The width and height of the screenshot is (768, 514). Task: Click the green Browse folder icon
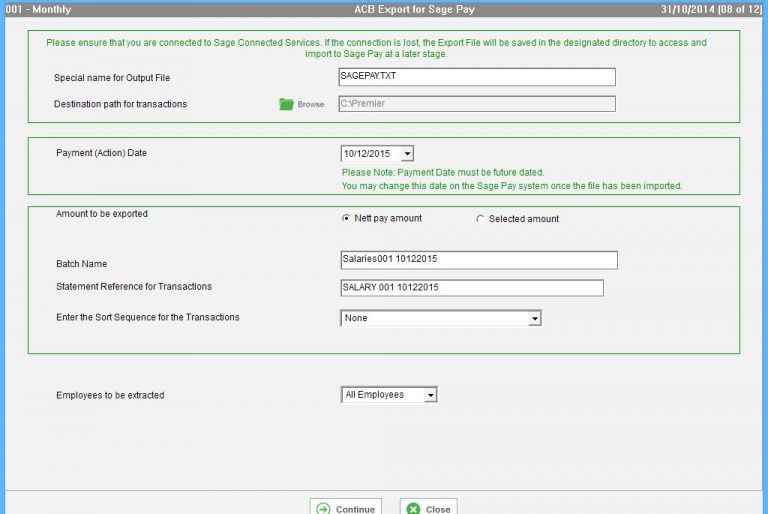286,104
